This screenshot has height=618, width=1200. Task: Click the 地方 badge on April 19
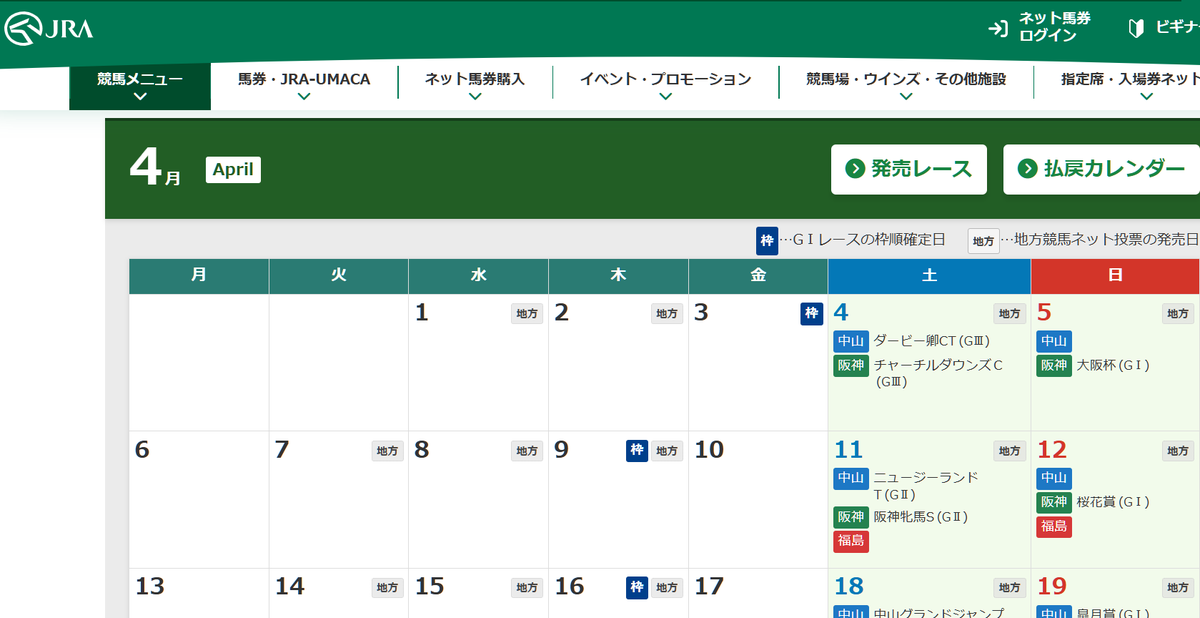pos(1178,588)
